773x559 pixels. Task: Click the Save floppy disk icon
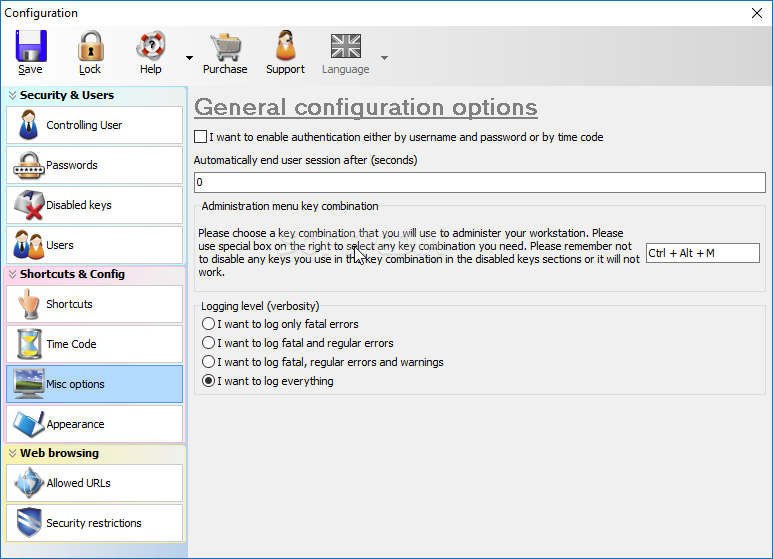pos(30,46)
